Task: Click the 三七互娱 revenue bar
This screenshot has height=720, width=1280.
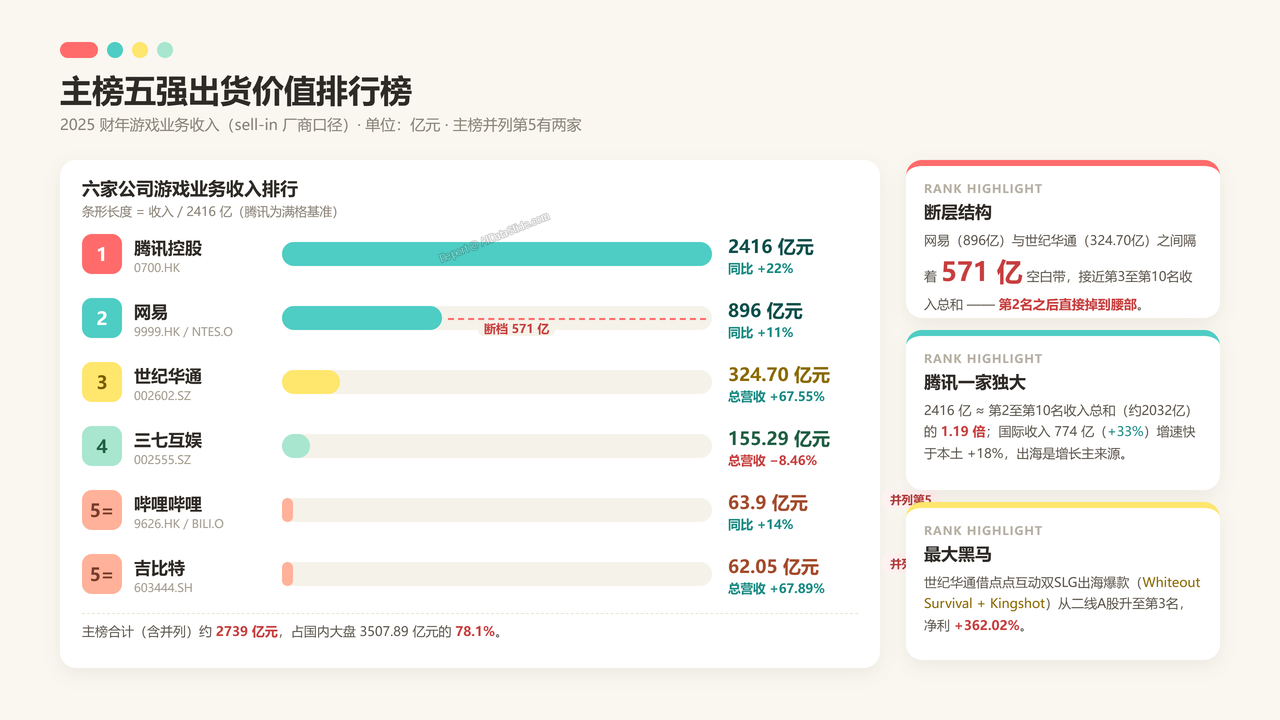Action: 296,446
